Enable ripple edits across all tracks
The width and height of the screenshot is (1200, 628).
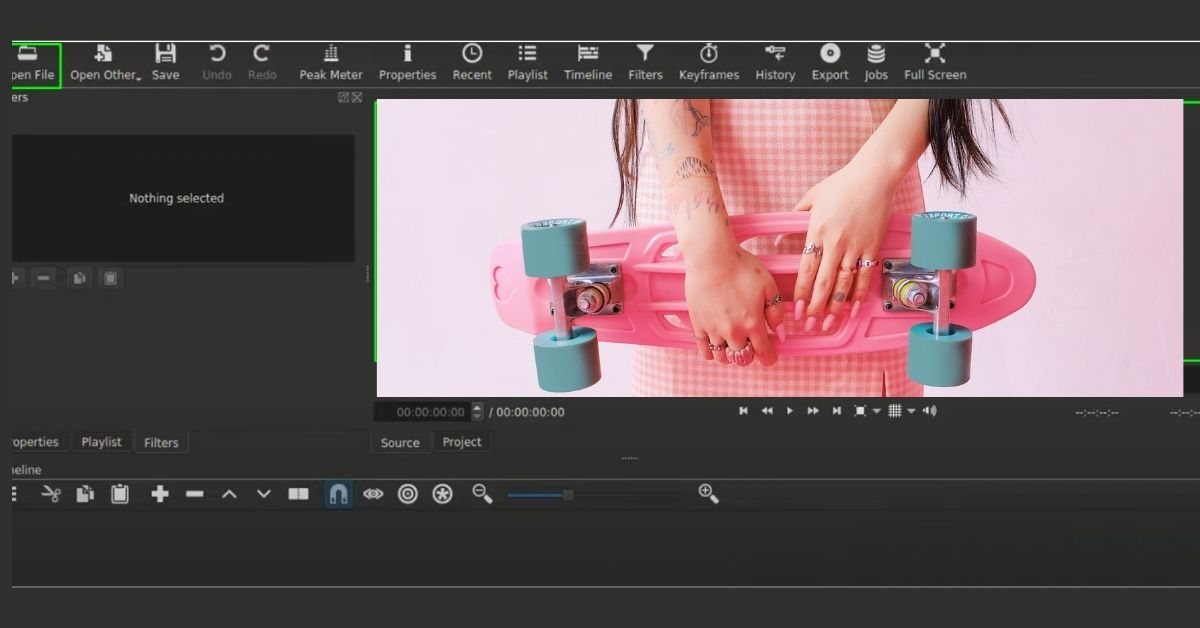443,493
